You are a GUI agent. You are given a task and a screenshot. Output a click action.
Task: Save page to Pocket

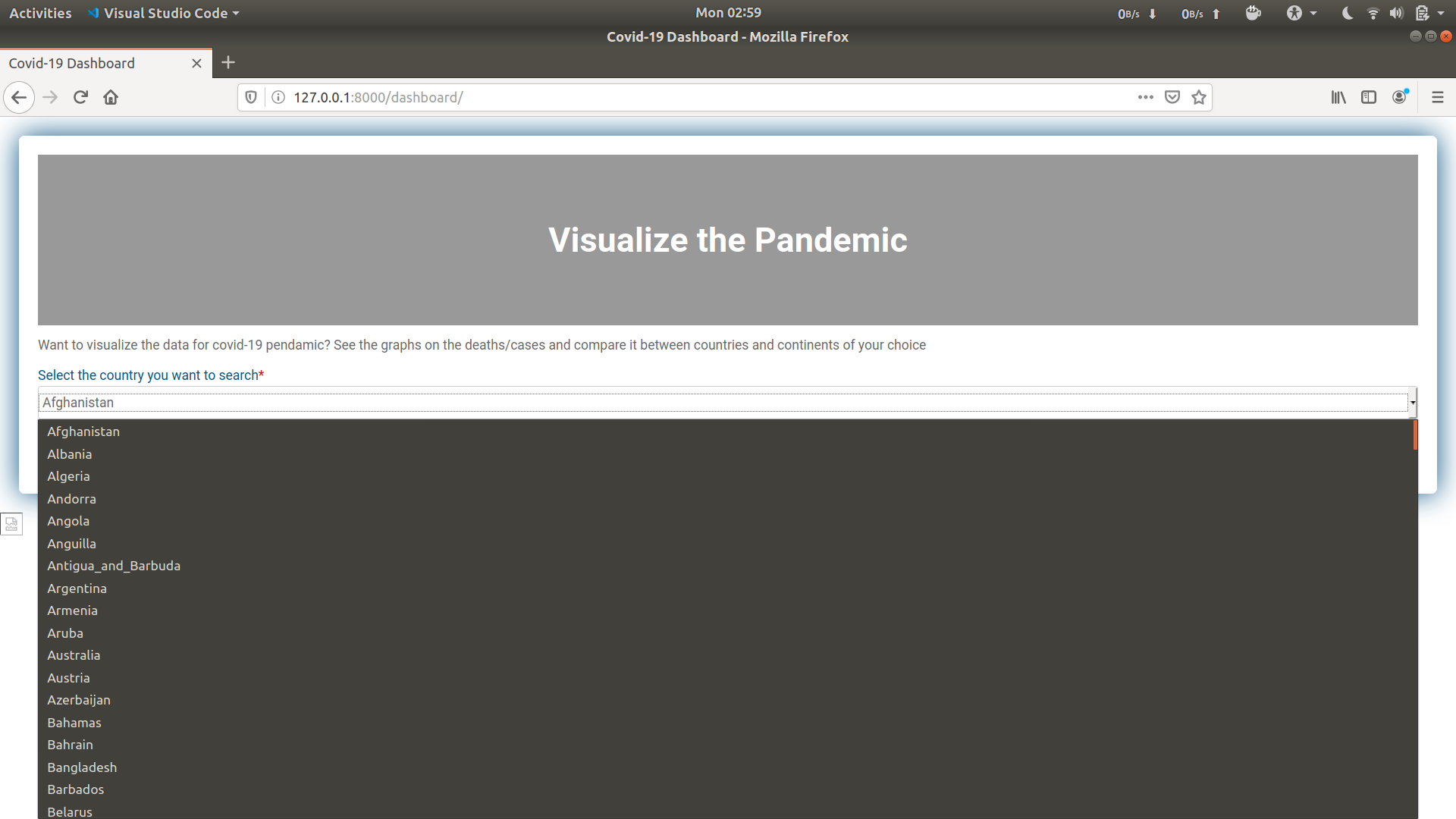[x=1172, y=97]
